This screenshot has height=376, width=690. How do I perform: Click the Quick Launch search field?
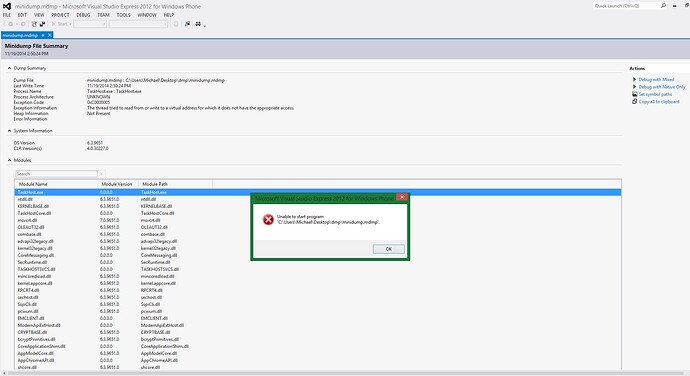pyautogui.click(x=626, y=6)
